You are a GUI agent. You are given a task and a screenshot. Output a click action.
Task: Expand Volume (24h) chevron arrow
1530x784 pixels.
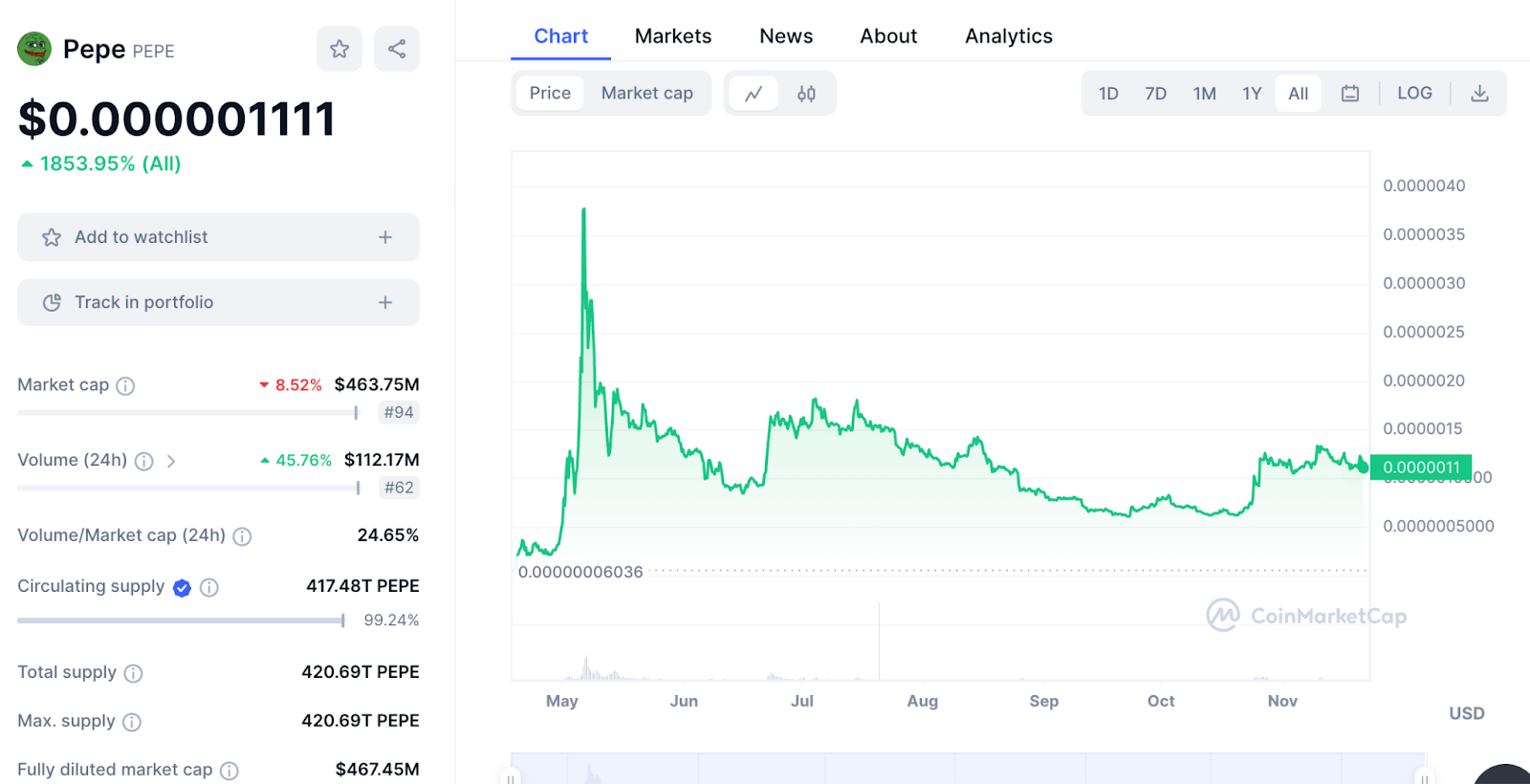click(x=171, y=461)
